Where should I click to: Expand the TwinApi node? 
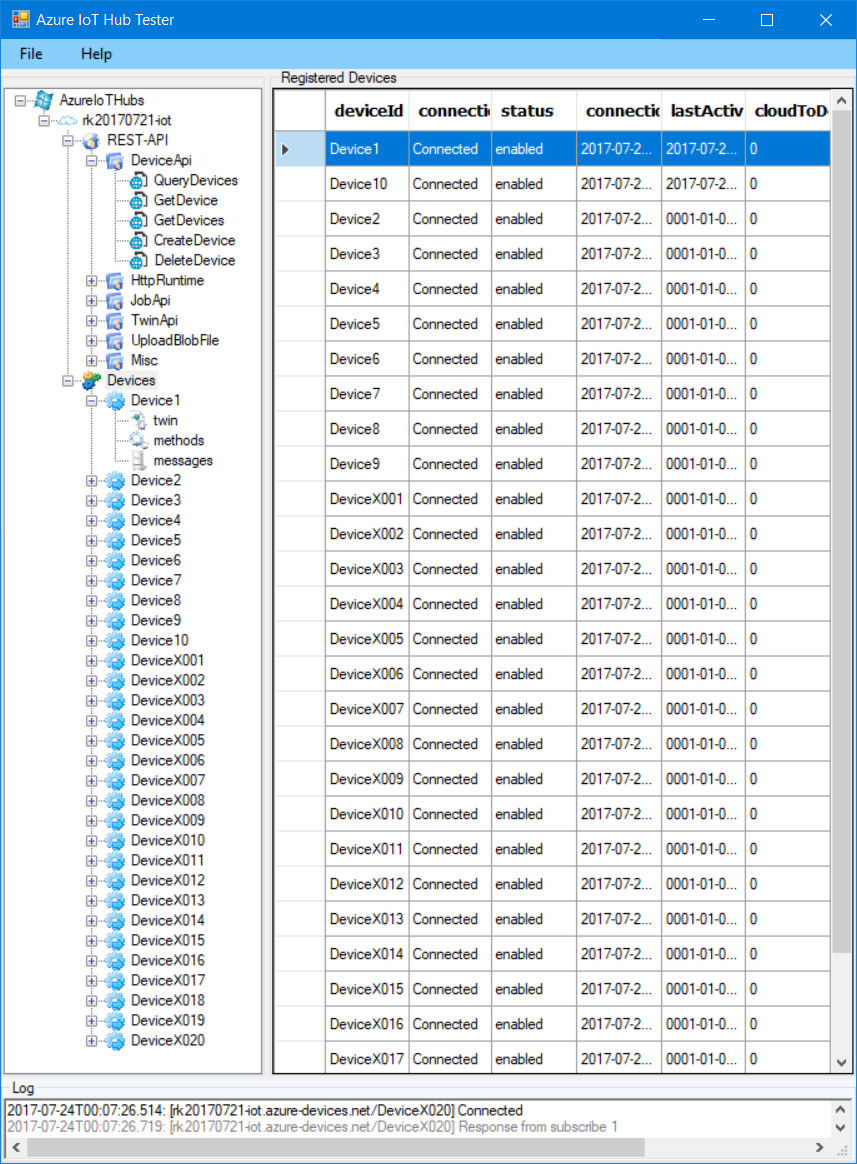click(x=92, y=321)
